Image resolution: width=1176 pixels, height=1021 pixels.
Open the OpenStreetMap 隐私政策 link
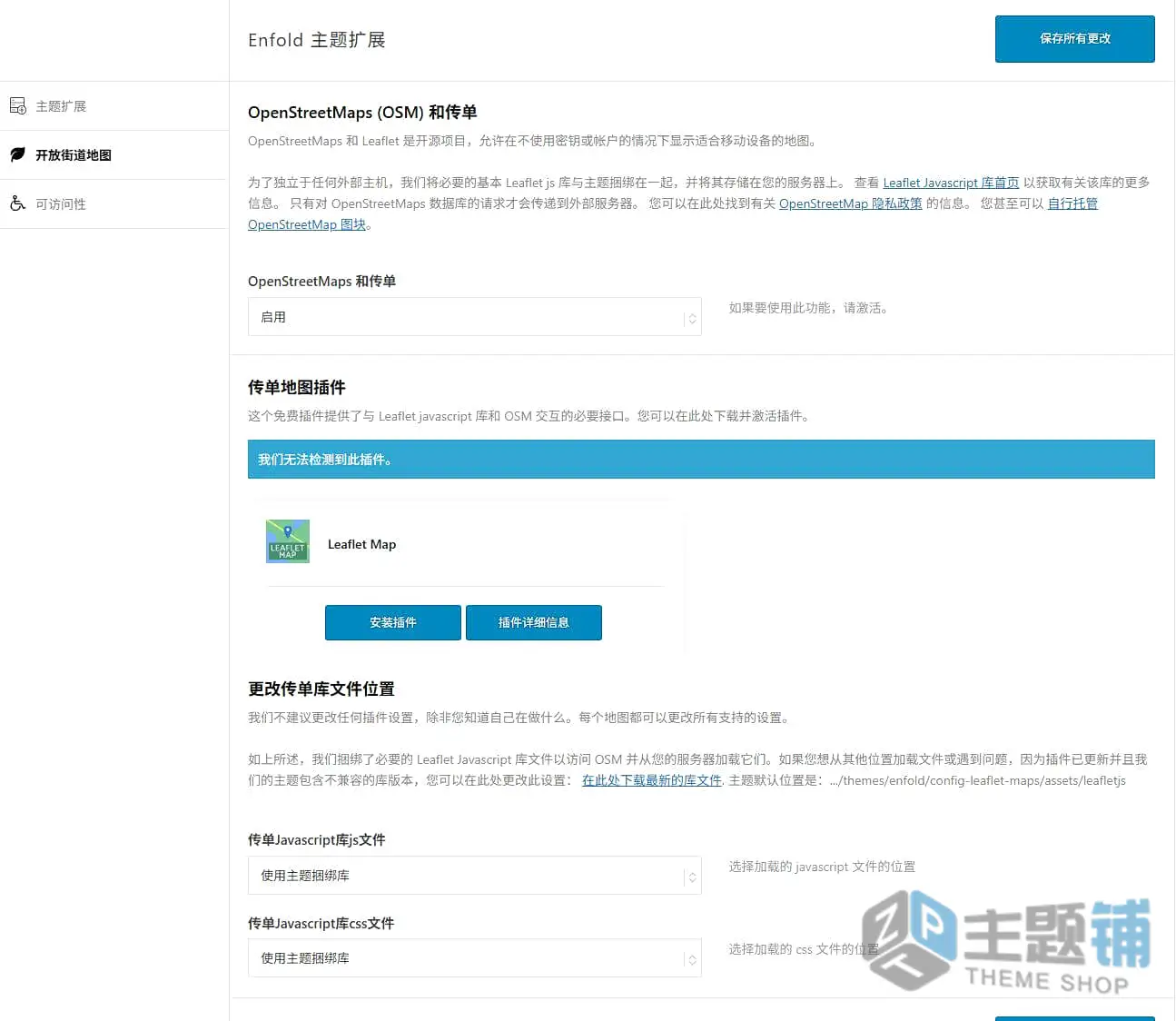pos(850,203)
